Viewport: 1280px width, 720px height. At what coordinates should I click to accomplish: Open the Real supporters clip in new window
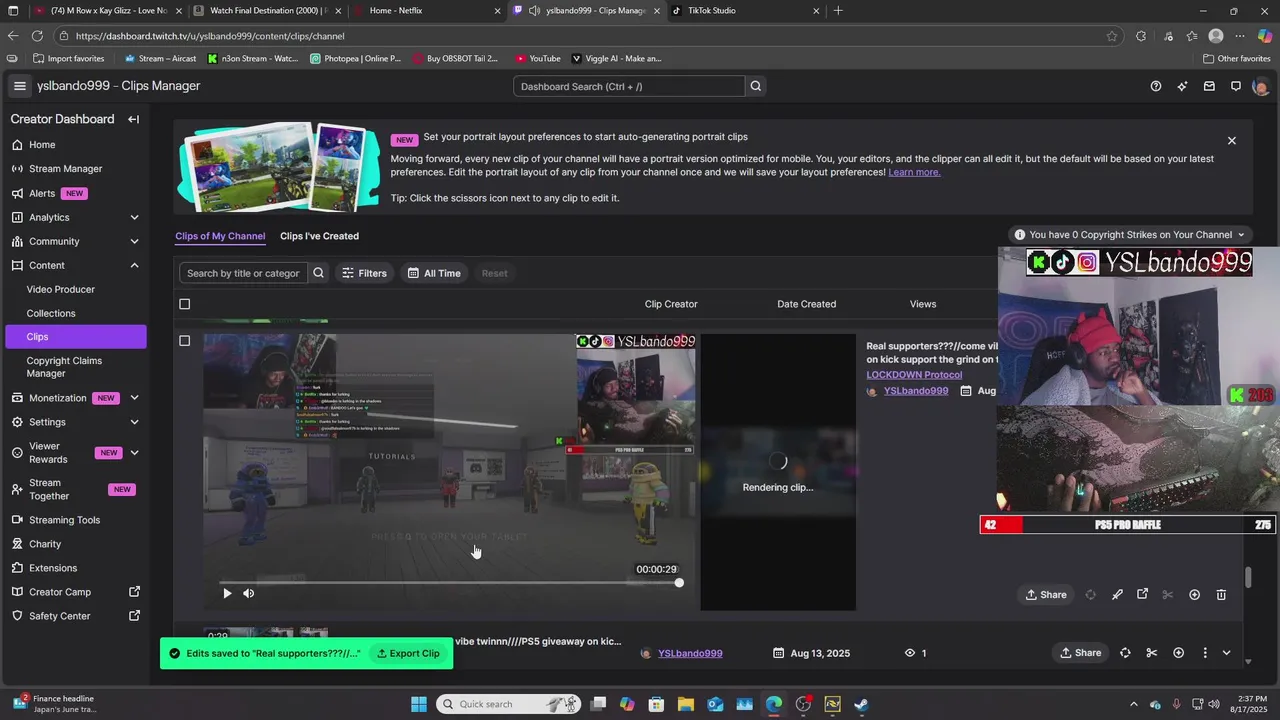[x=1142, y=594]
